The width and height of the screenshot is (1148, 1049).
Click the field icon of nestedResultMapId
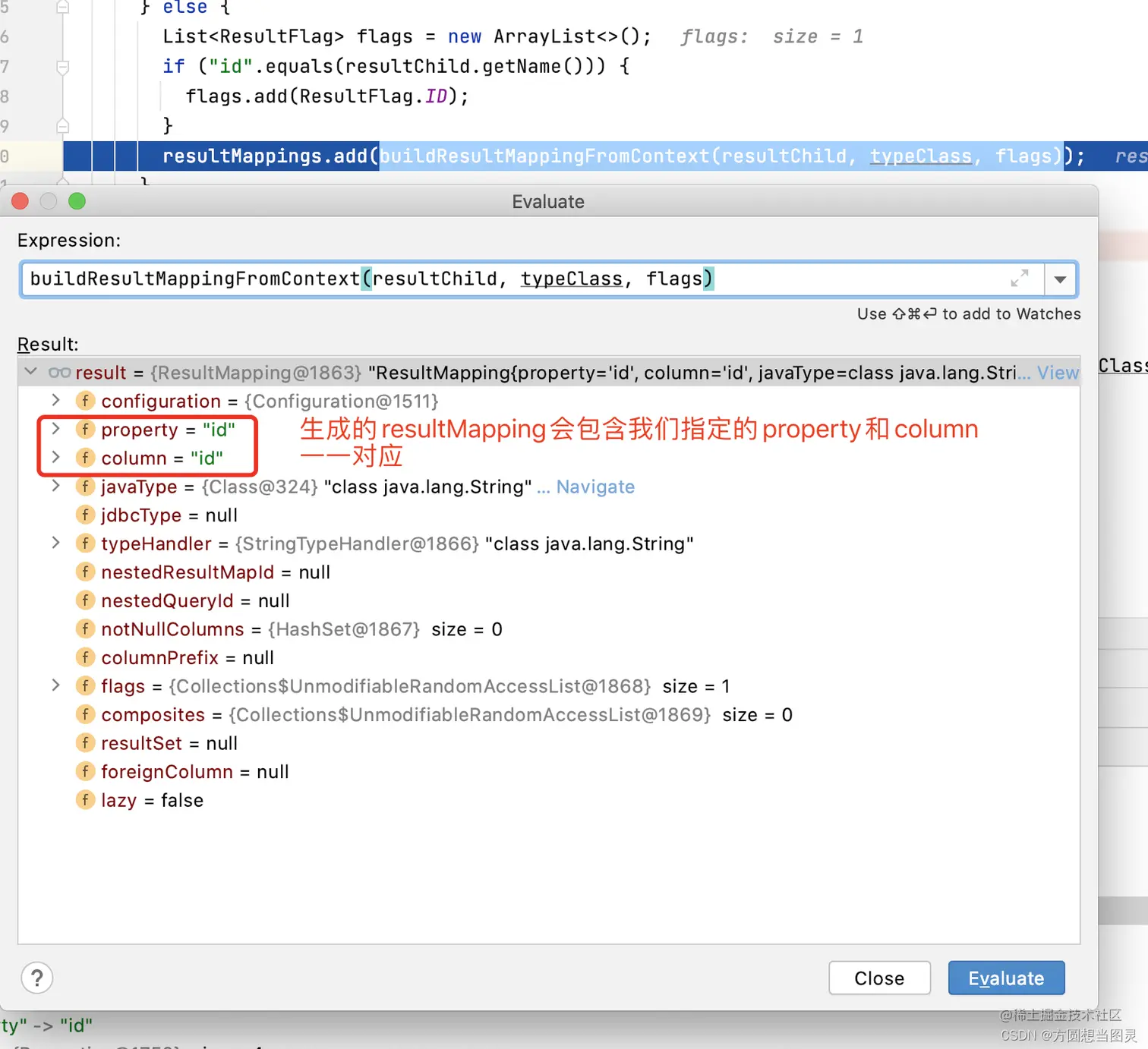coord(85,572)
